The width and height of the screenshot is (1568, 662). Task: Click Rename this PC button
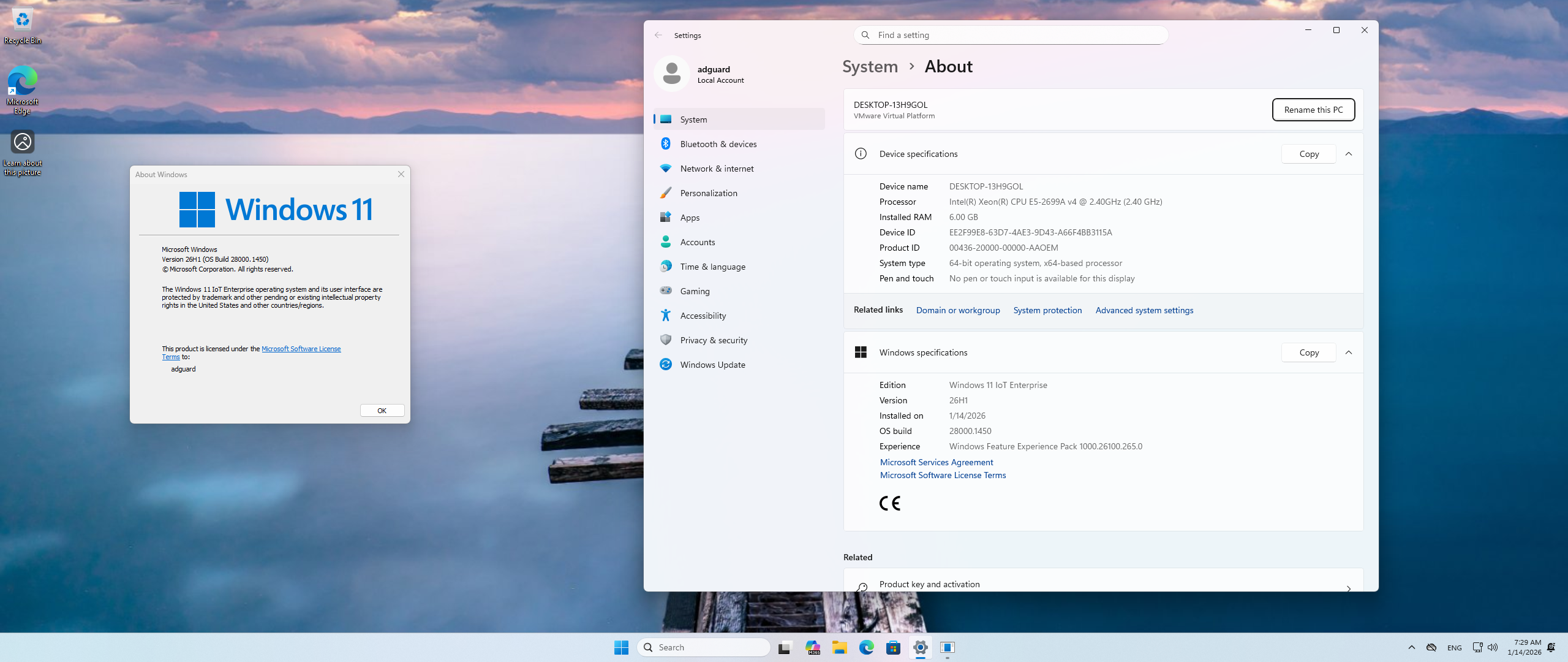(1313, 110)
